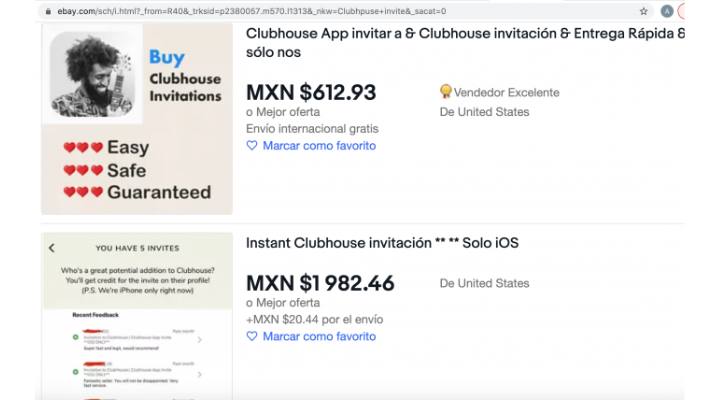Image resolution: width=720 pixels, height=400 pixels.
Task: Click the MXN $1 982.46 price
Action: tap(320, 283)
